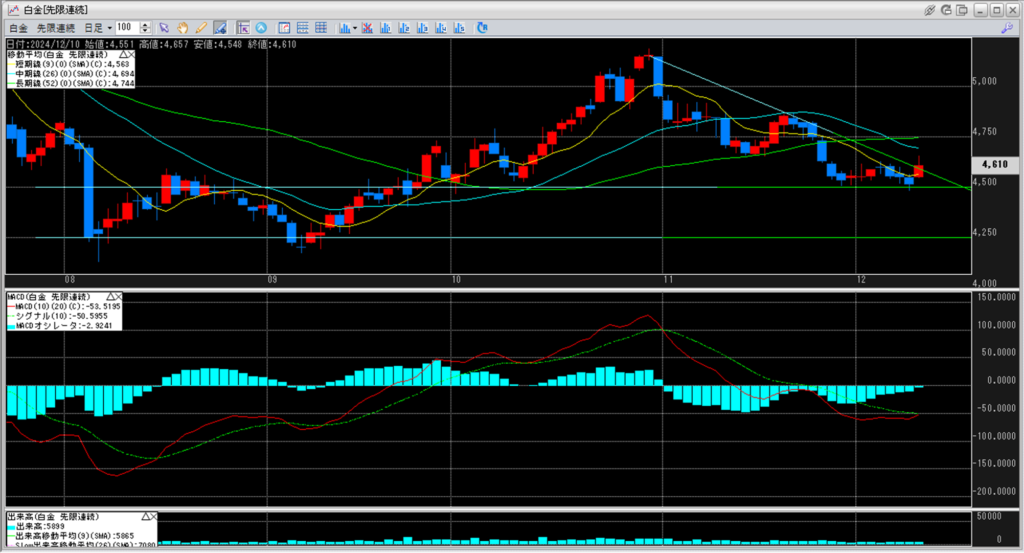The height and width of the screenshot is (553, 1024).
Task: Click the delete indicator icon with red X
Action: pos(369,27)
